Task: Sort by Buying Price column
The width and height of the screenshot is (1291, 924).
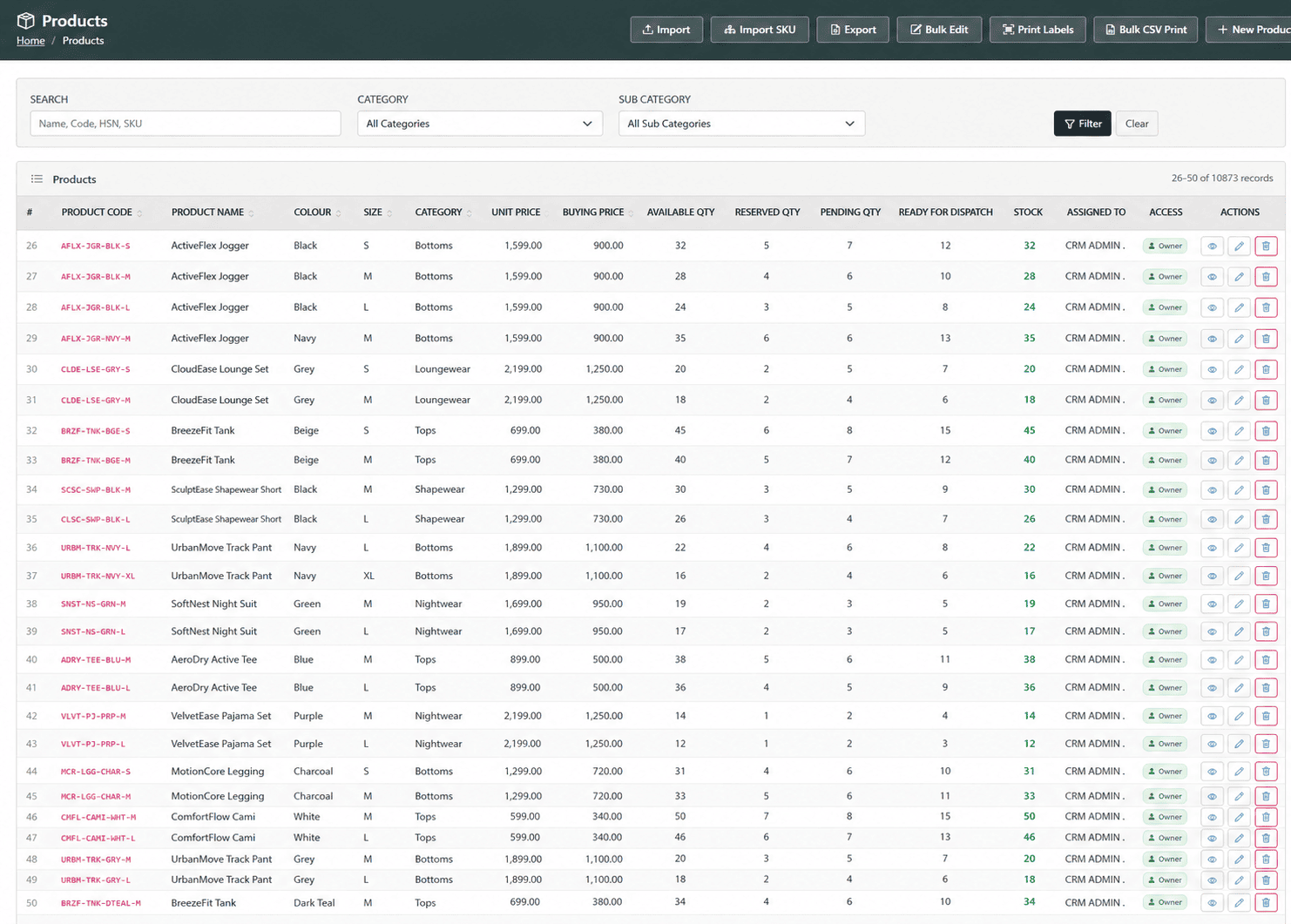Action: tap(597, 212)
